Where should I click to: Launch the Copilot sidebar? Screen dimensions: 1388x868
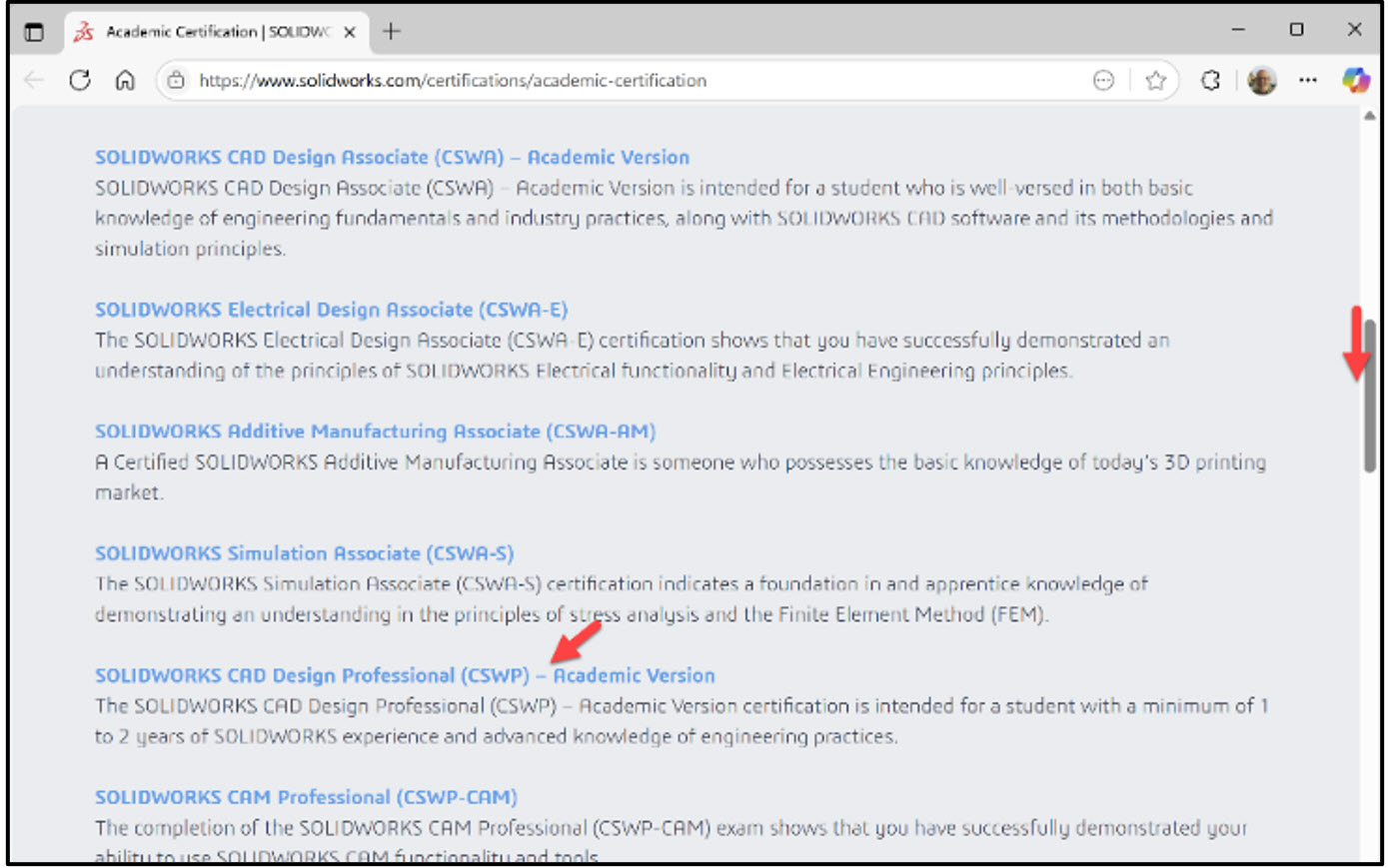pos(1356,80)
